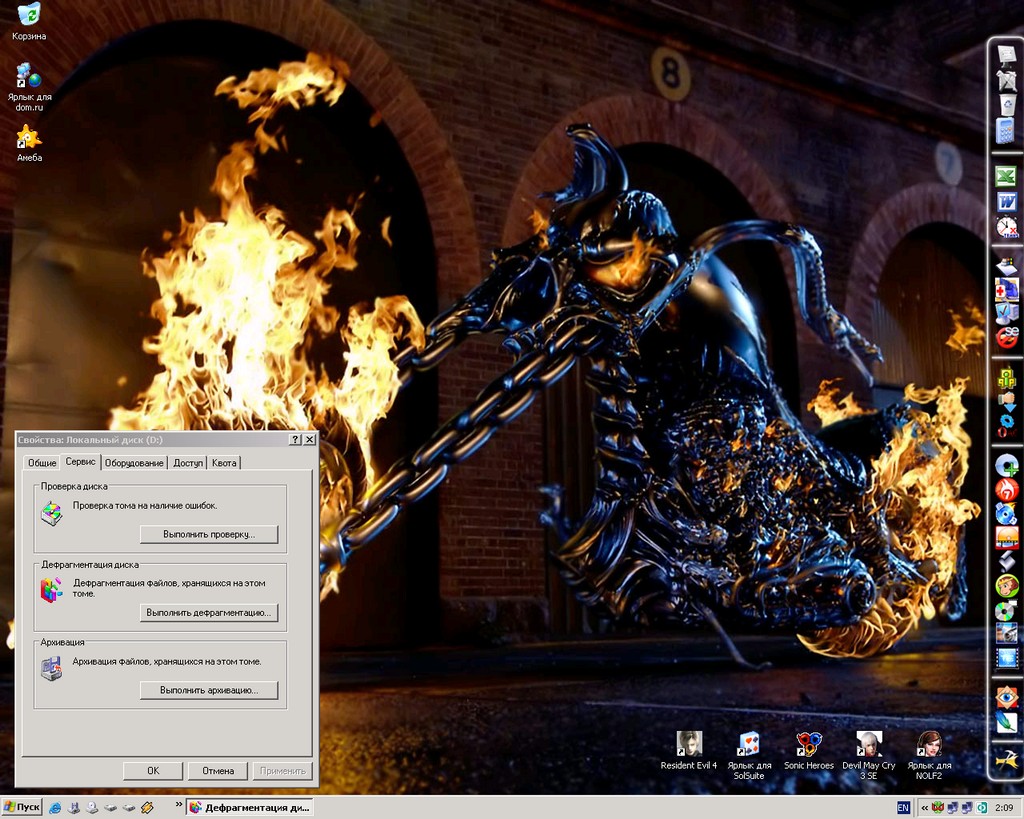Image resolution: width=1024 pixels, height=819 pixels.
Task: Switch to the Оборудование tab
Action: [x=134, y=463]
